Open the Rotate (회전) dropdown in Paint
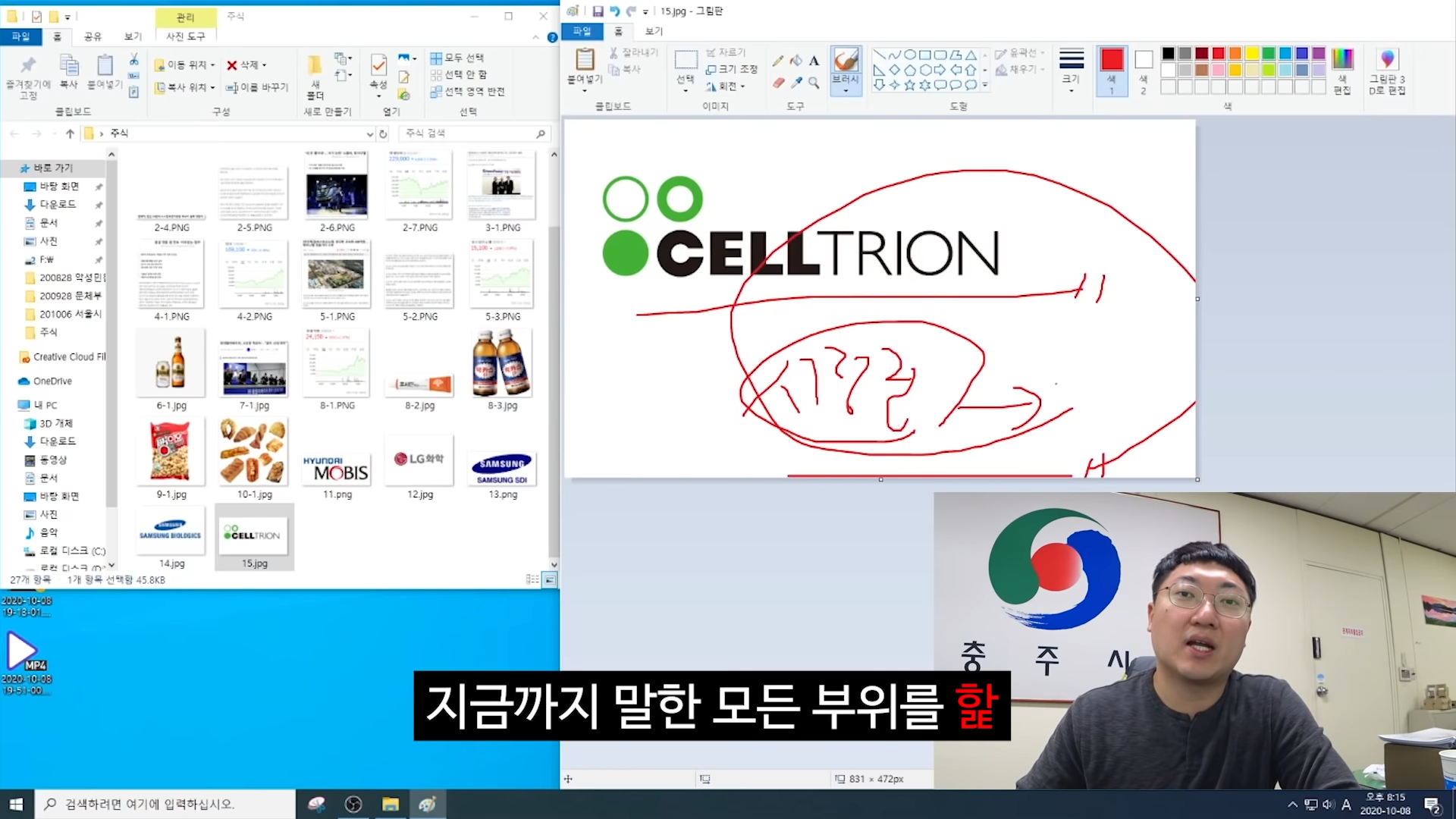This screenshot has width=1456, height=819. tap(726, 86)
